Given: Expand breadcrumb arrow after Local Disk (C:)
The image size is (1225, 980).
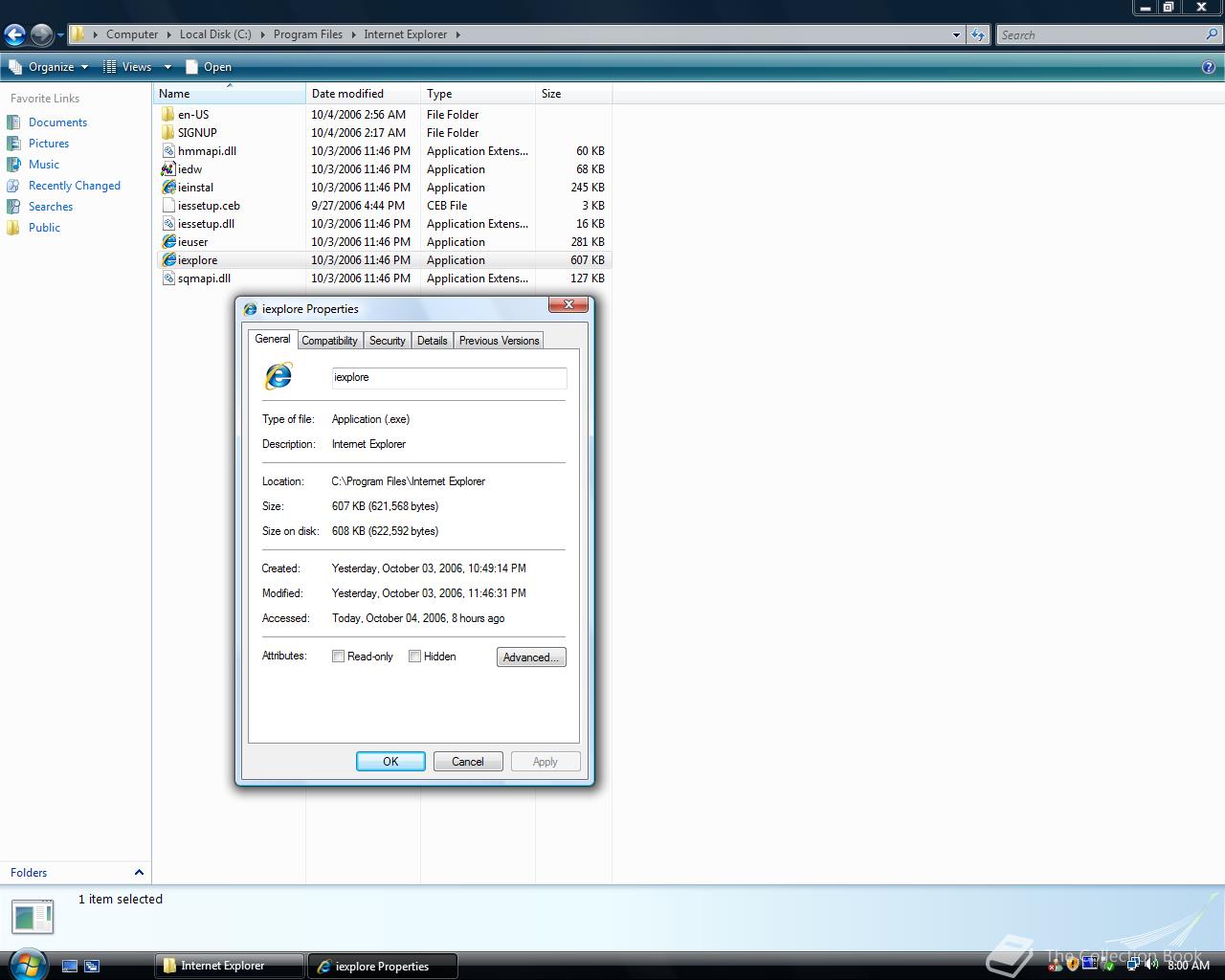Looking at the screenshot, I should [x=262, y=34].
